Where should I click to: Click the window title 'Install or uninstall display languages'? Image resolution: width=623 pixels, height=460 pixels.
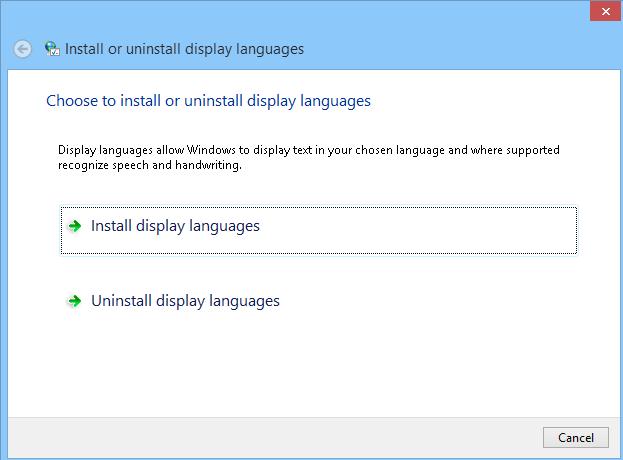tap(184, 49)
